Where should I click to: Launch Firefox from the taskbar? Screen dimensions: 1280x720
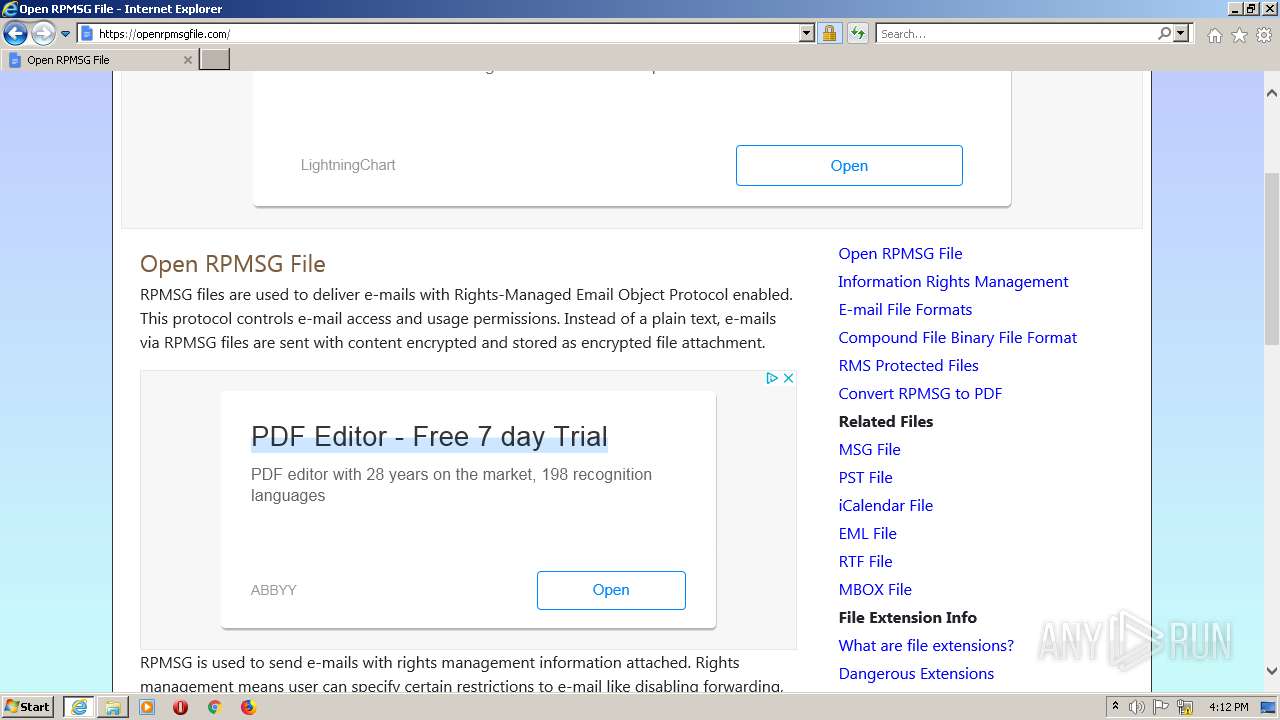pyautogui.click(x=248, y=707)
